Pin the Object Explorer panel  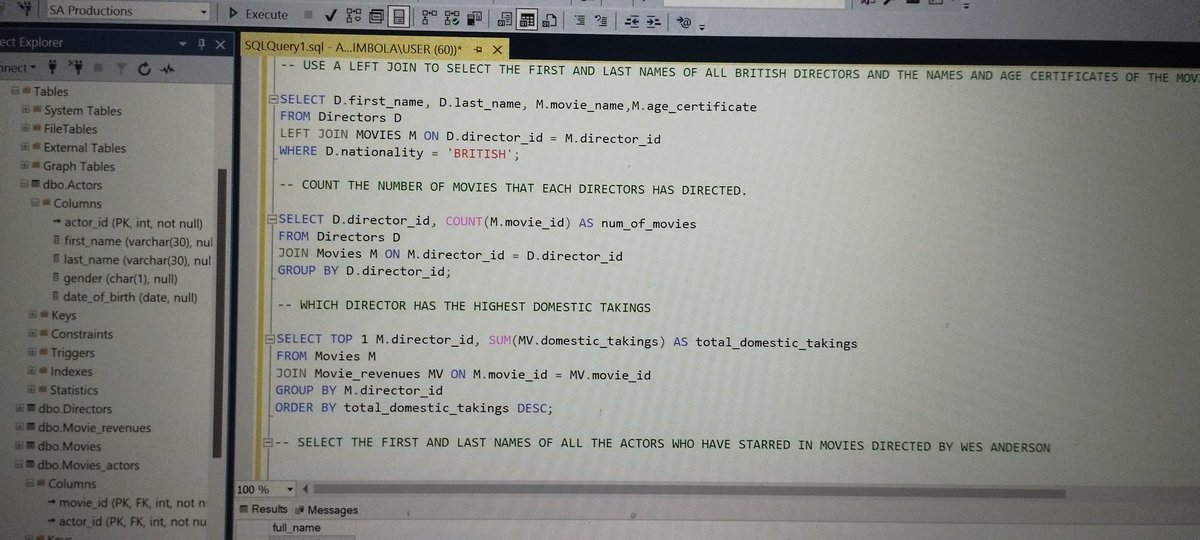coord(201,45)
